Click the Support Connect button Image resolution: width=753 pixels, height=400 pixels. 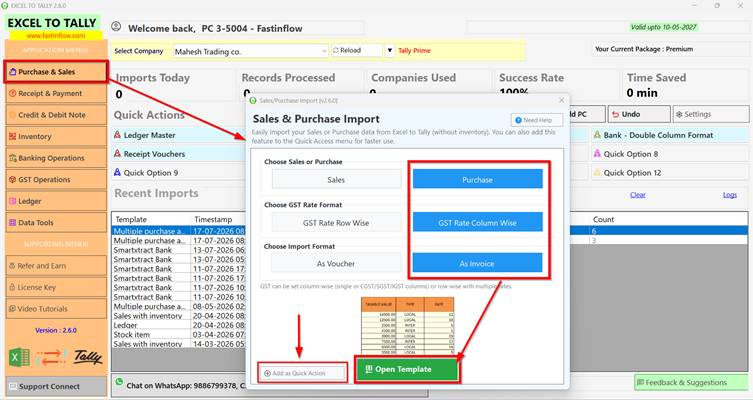(x=56, y=386)
